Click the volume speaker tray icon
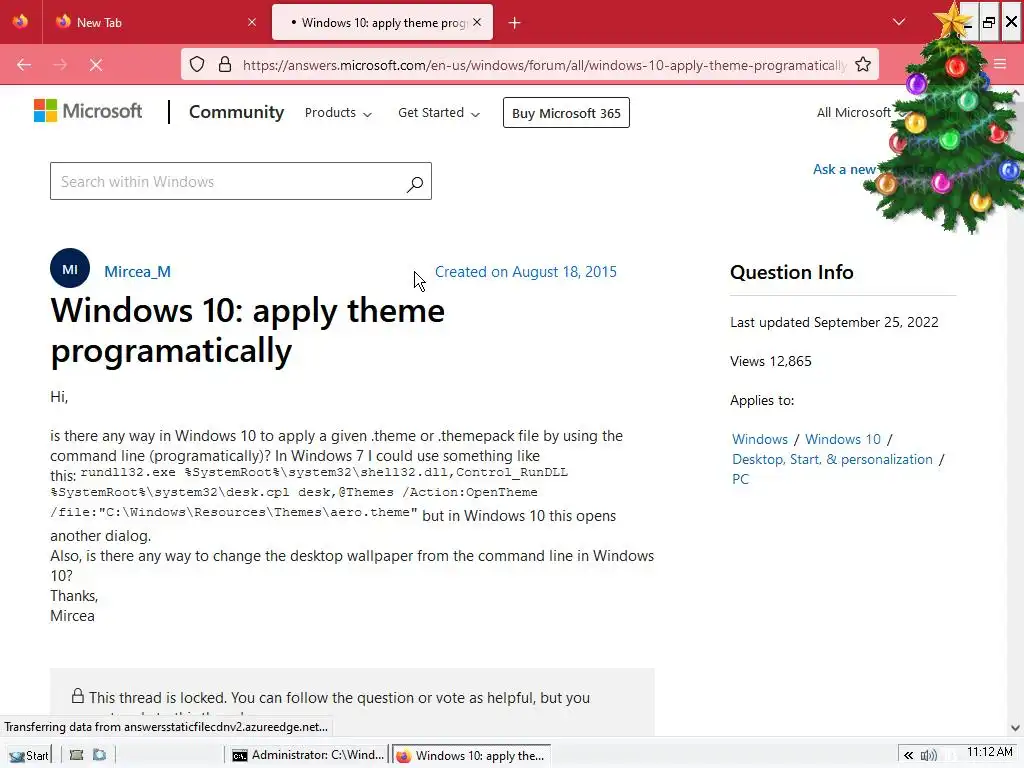 click(928, 756)
